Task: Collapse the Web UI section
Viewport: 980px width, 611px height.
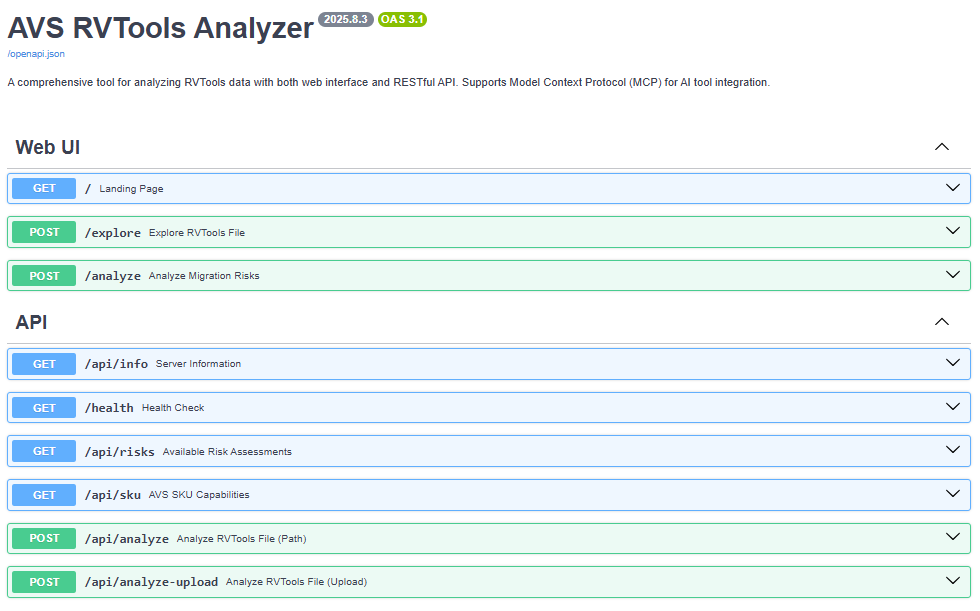Action: [941, 147]
